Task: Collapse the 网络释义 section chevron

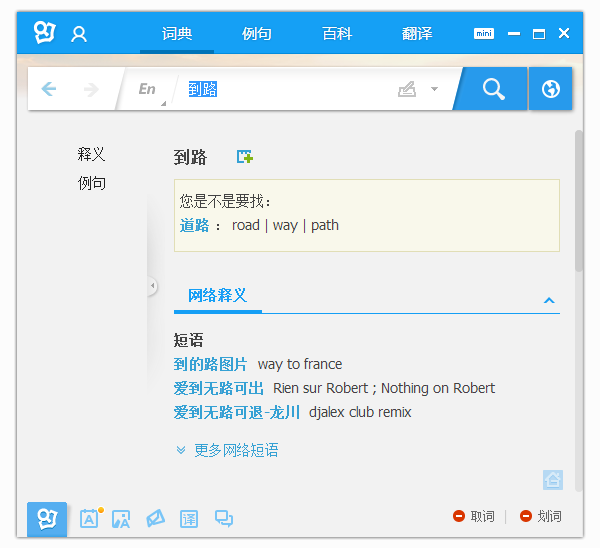Action: click(549, 300)
